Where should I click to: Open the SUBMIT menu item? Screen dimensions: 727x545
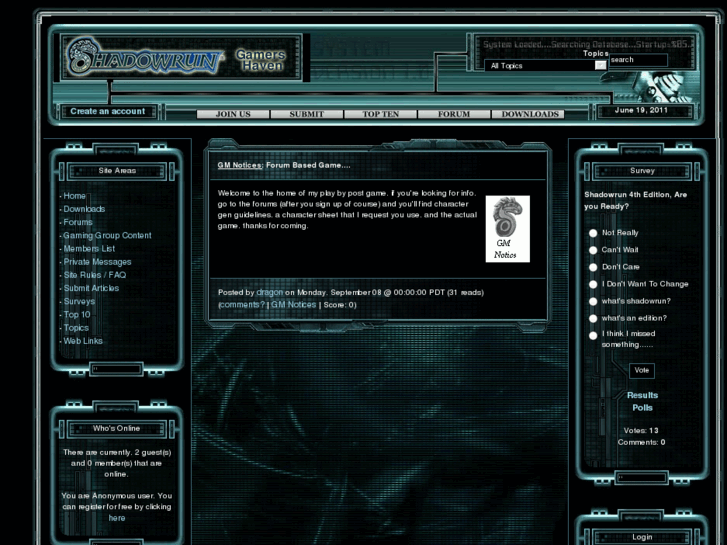pos(306,114)
